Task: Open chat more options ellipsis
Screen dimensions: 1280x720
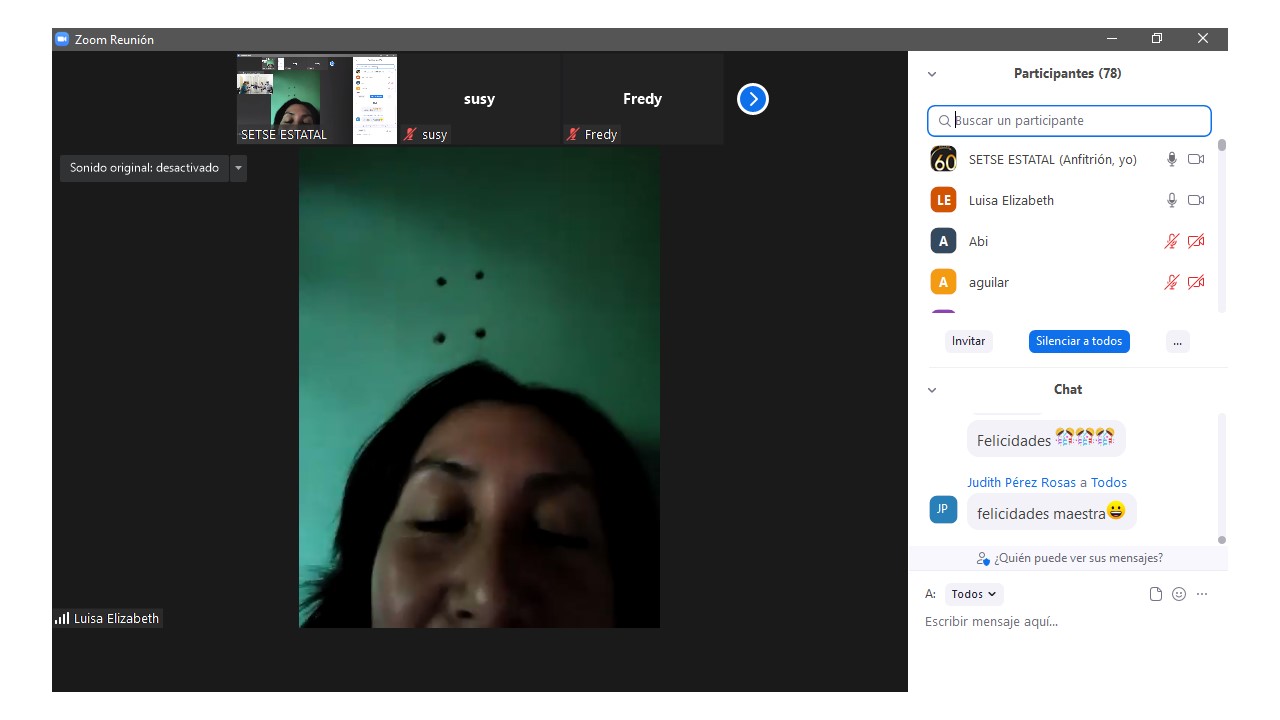Action: 1202,594
